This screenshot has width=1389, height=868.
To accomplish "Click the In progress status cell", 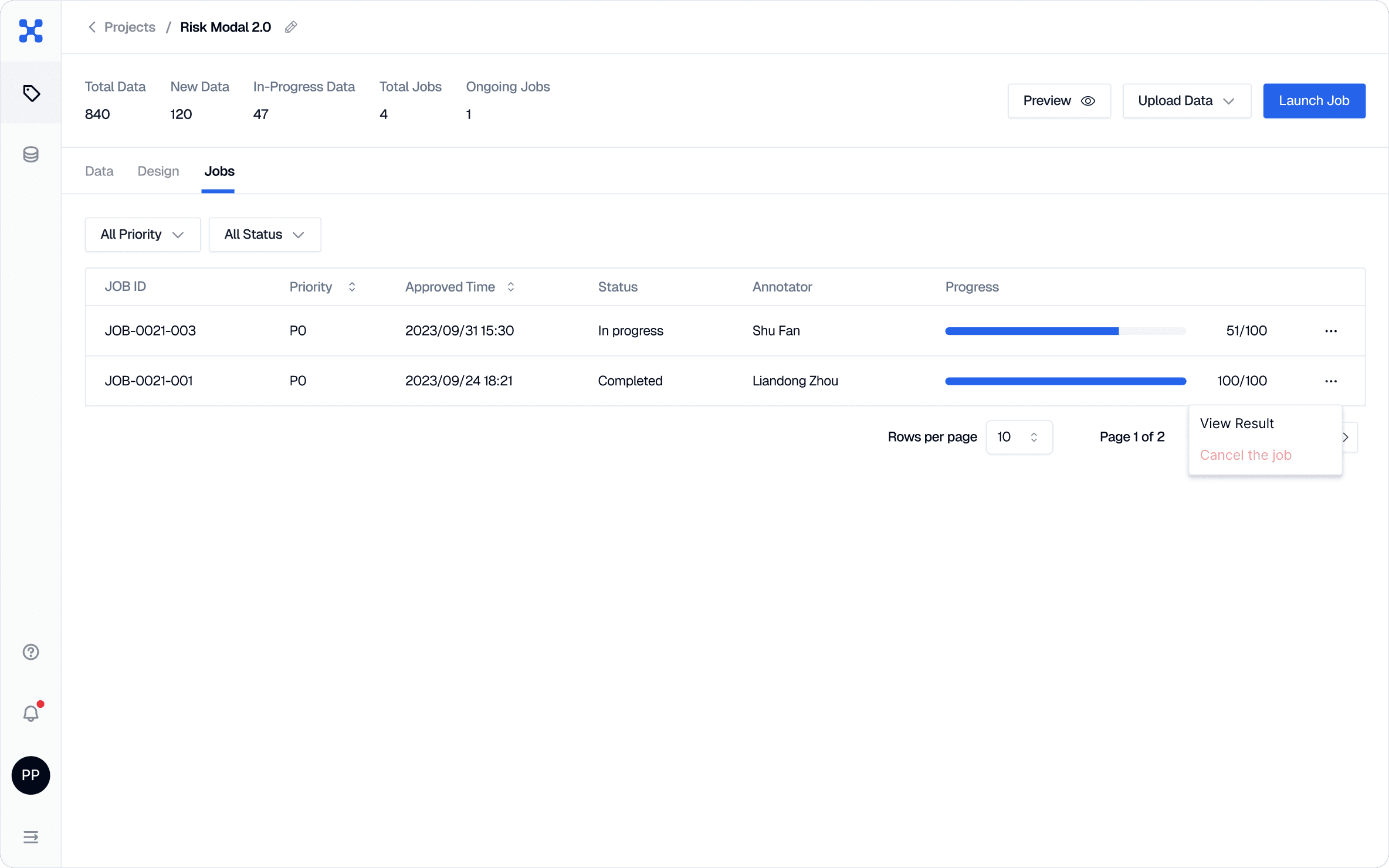I will point(631,331).
